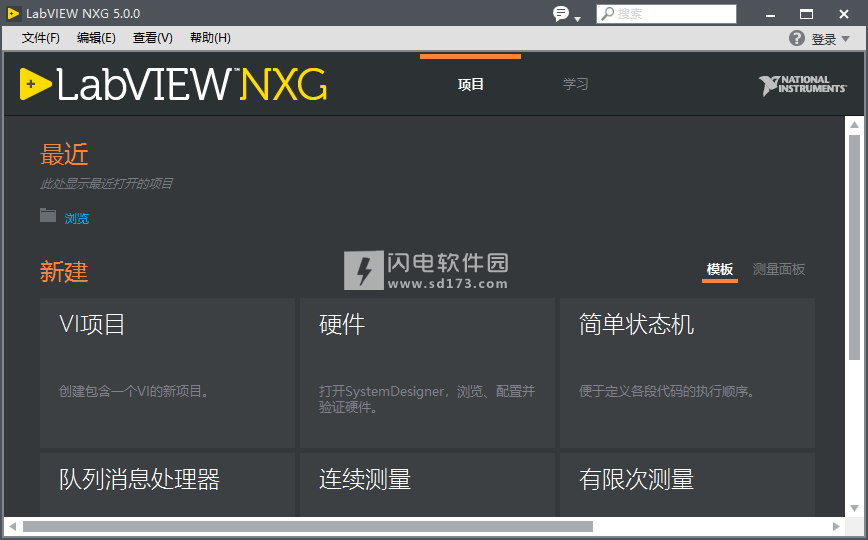
Task: Select the 模板 templates tab
Action: tap(720, 269)
